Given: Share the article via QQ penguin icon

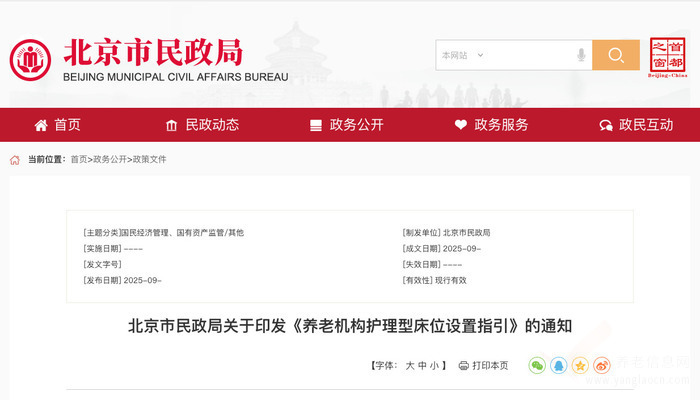Looking at the screenshot, I should (559, 366).
